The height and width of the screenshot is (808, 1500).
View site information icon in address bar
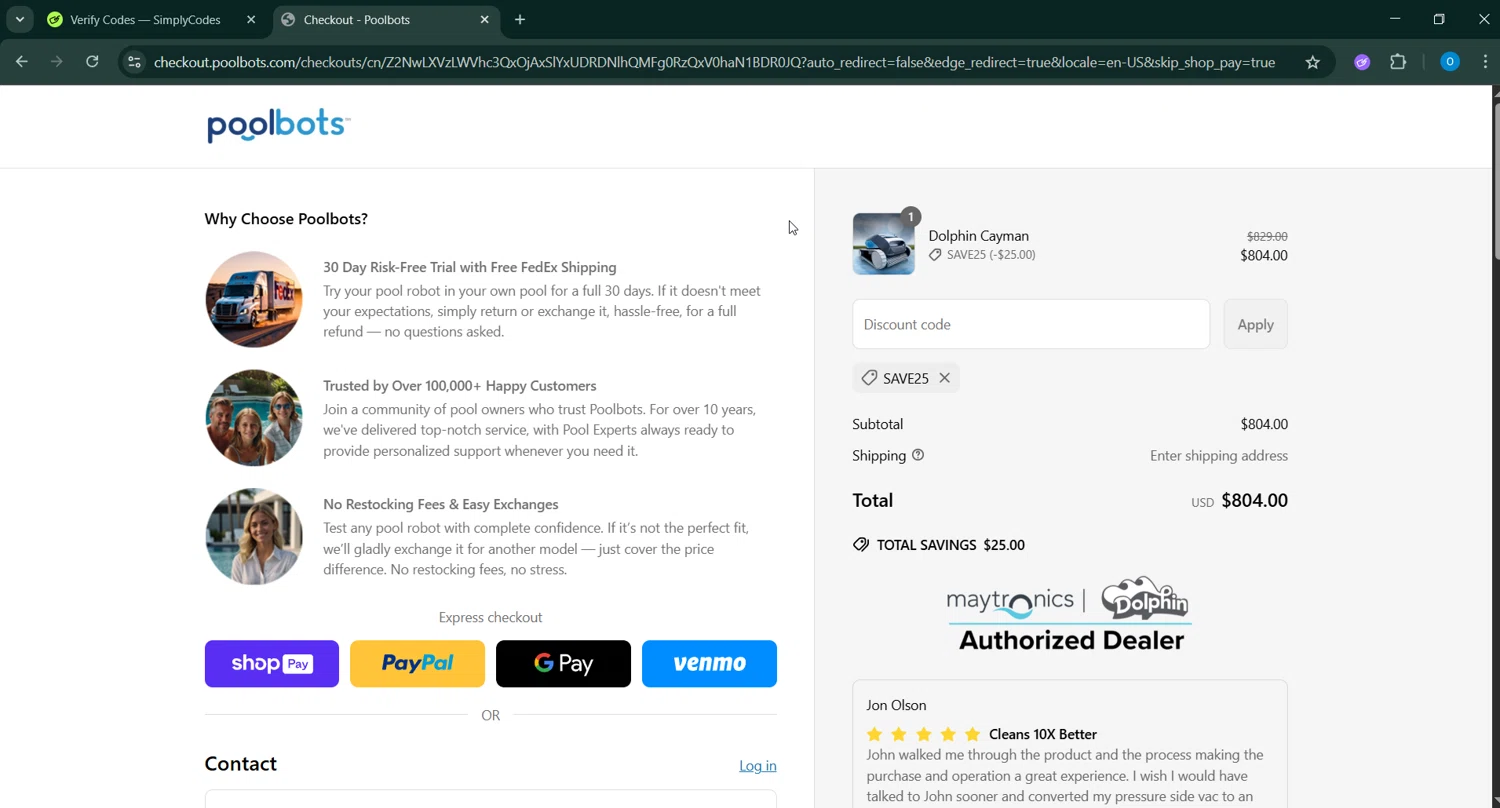pyautogui.click(x=134, y=62)
